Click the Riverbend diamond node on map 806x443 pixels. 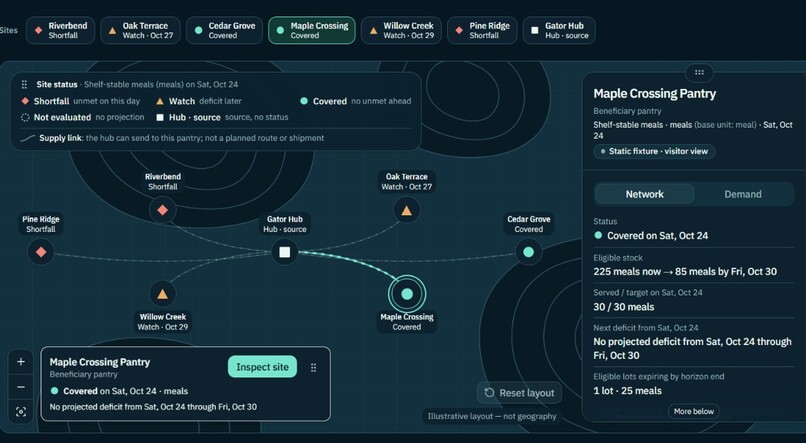[x=162, y=210]
